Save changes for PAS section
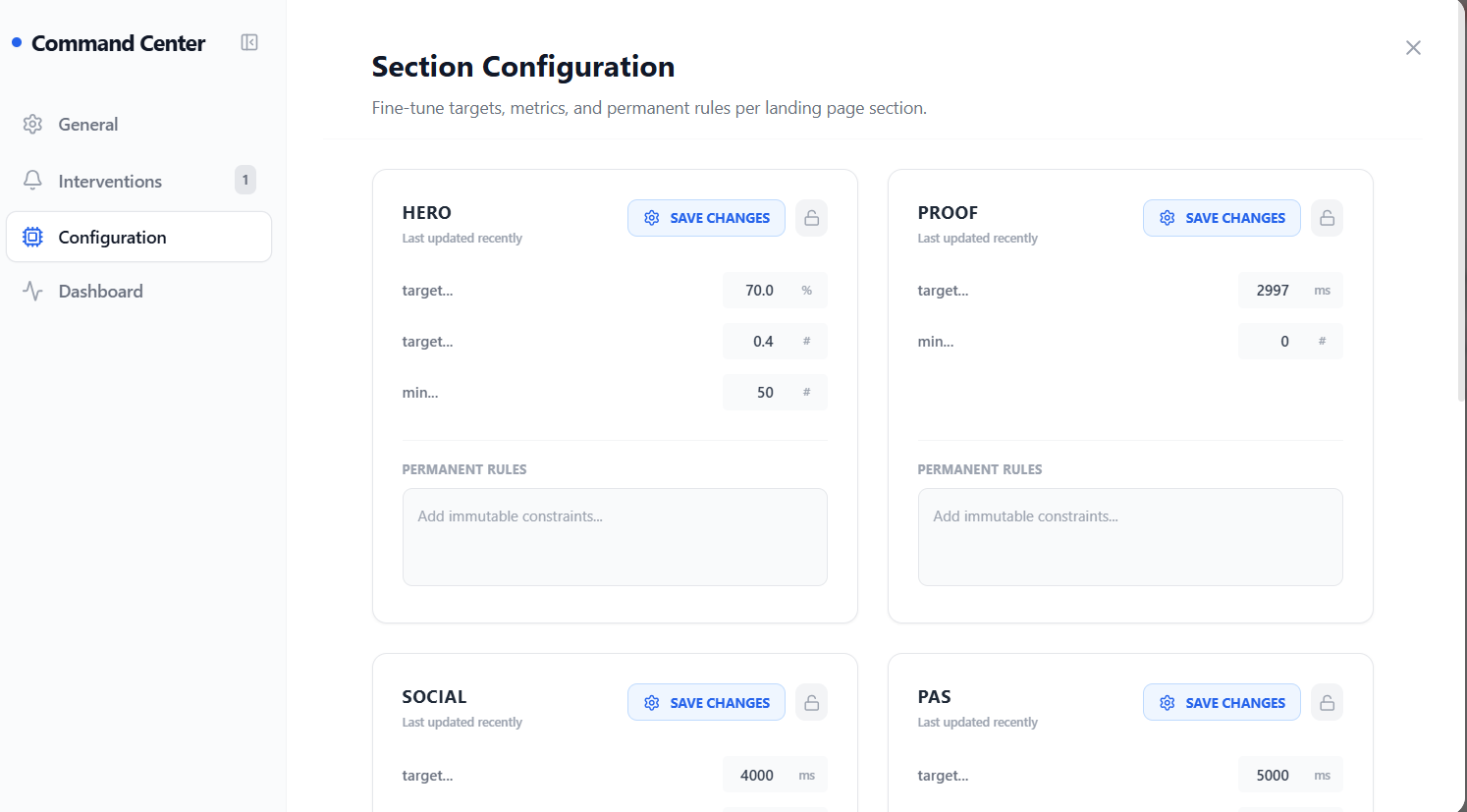1467x812 pixels. coord(1222,703)
